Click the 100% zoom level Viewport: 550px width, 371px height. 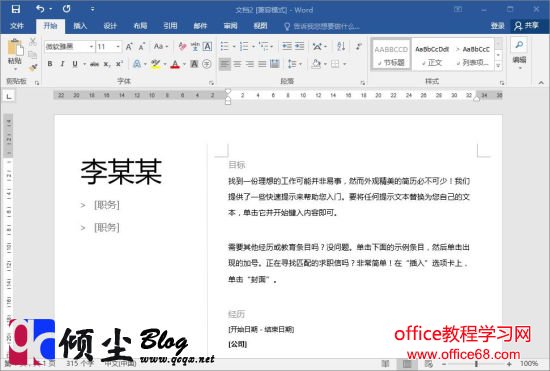click(x=529, y=364)
